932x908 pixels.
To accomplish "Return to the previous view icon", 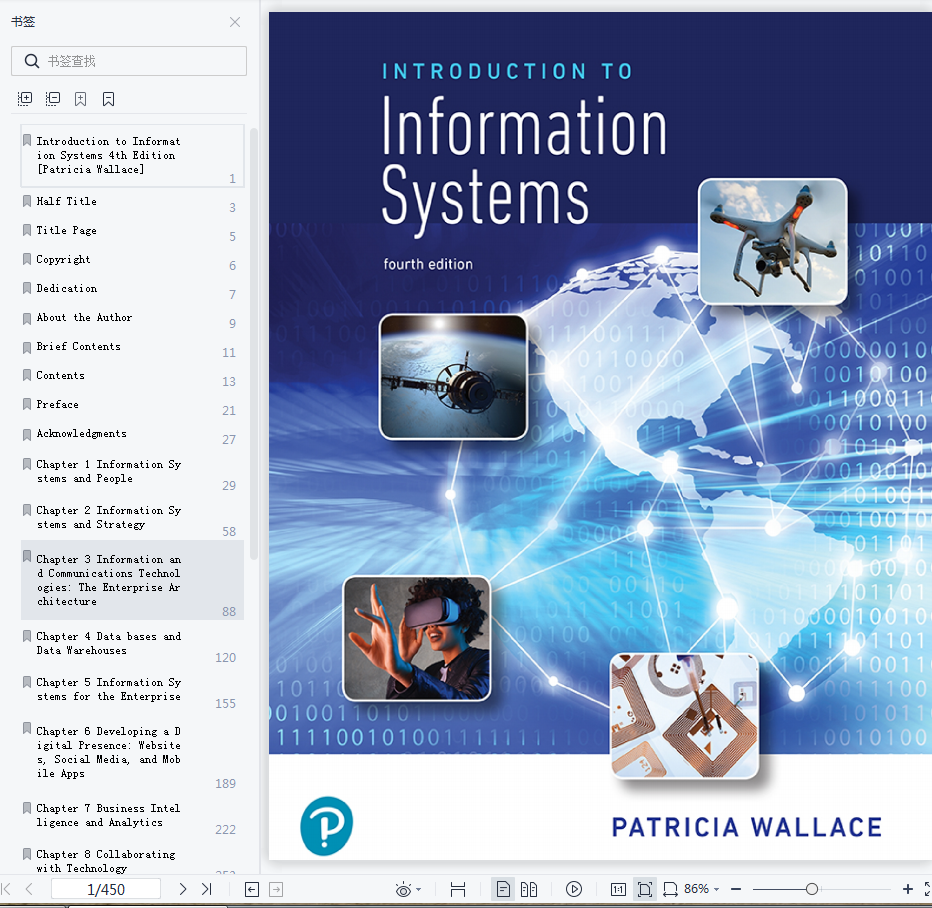I will tap(252, 890).
